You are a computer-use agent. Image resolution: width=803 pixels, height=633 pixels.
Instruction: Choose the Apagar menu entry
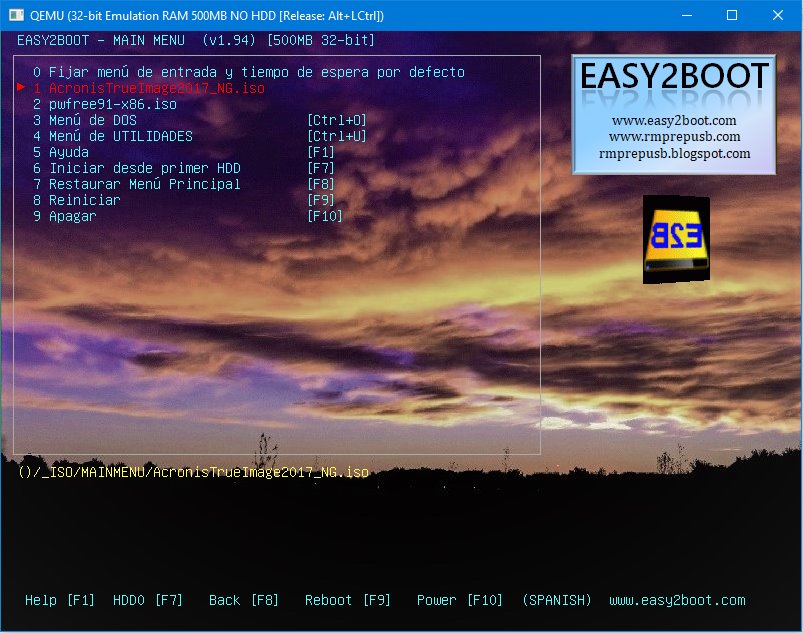(x=65, y=216)
